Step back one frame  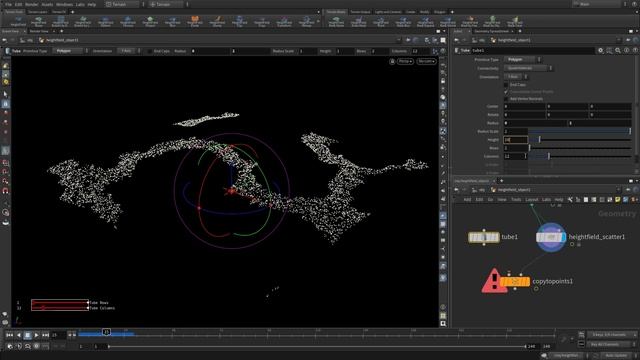18,335
